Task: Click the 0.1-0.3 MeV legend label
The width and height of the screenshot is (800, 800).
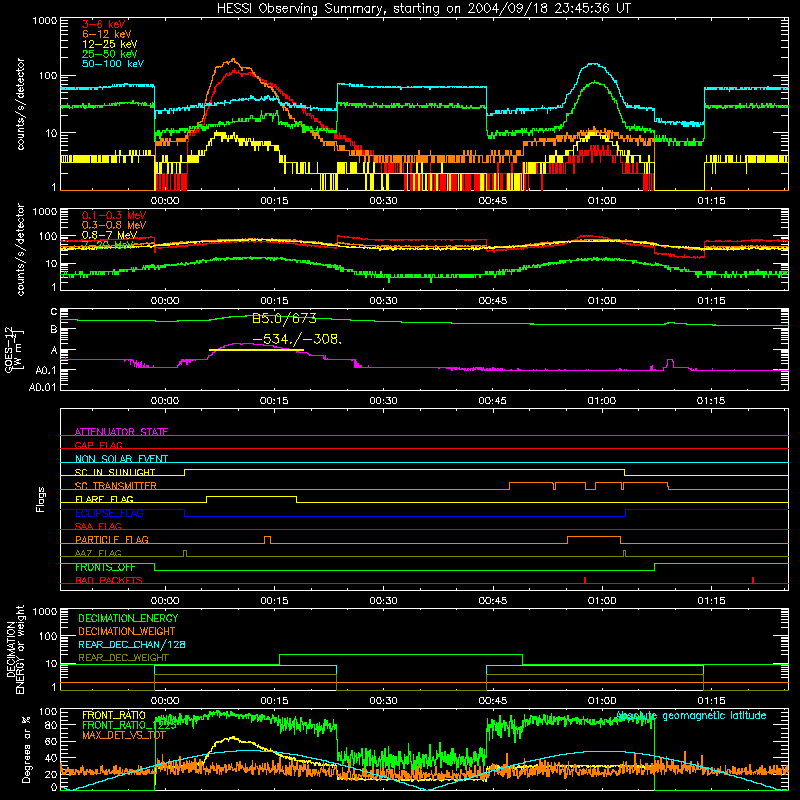Action: [114, 215]
